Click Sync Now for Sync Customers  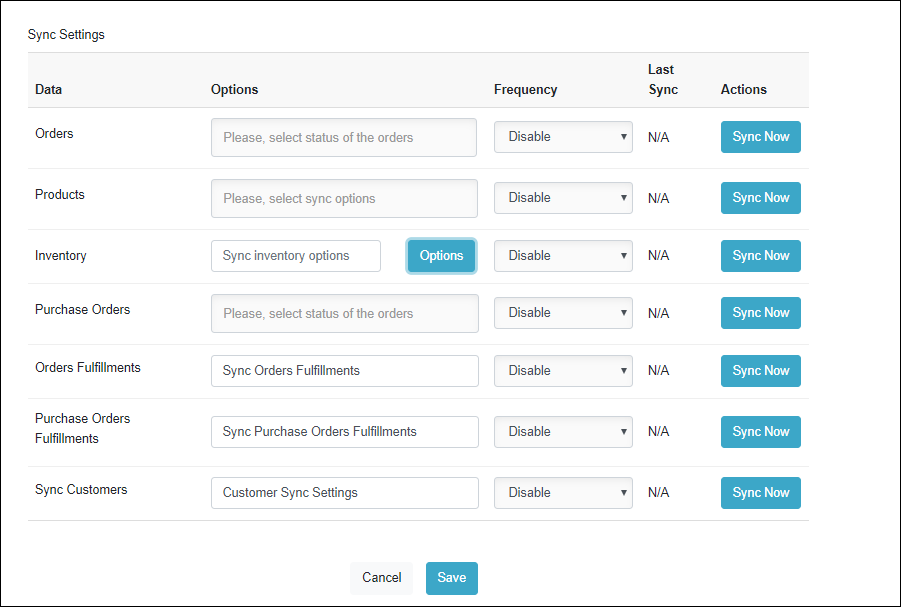tap(760, 492)
